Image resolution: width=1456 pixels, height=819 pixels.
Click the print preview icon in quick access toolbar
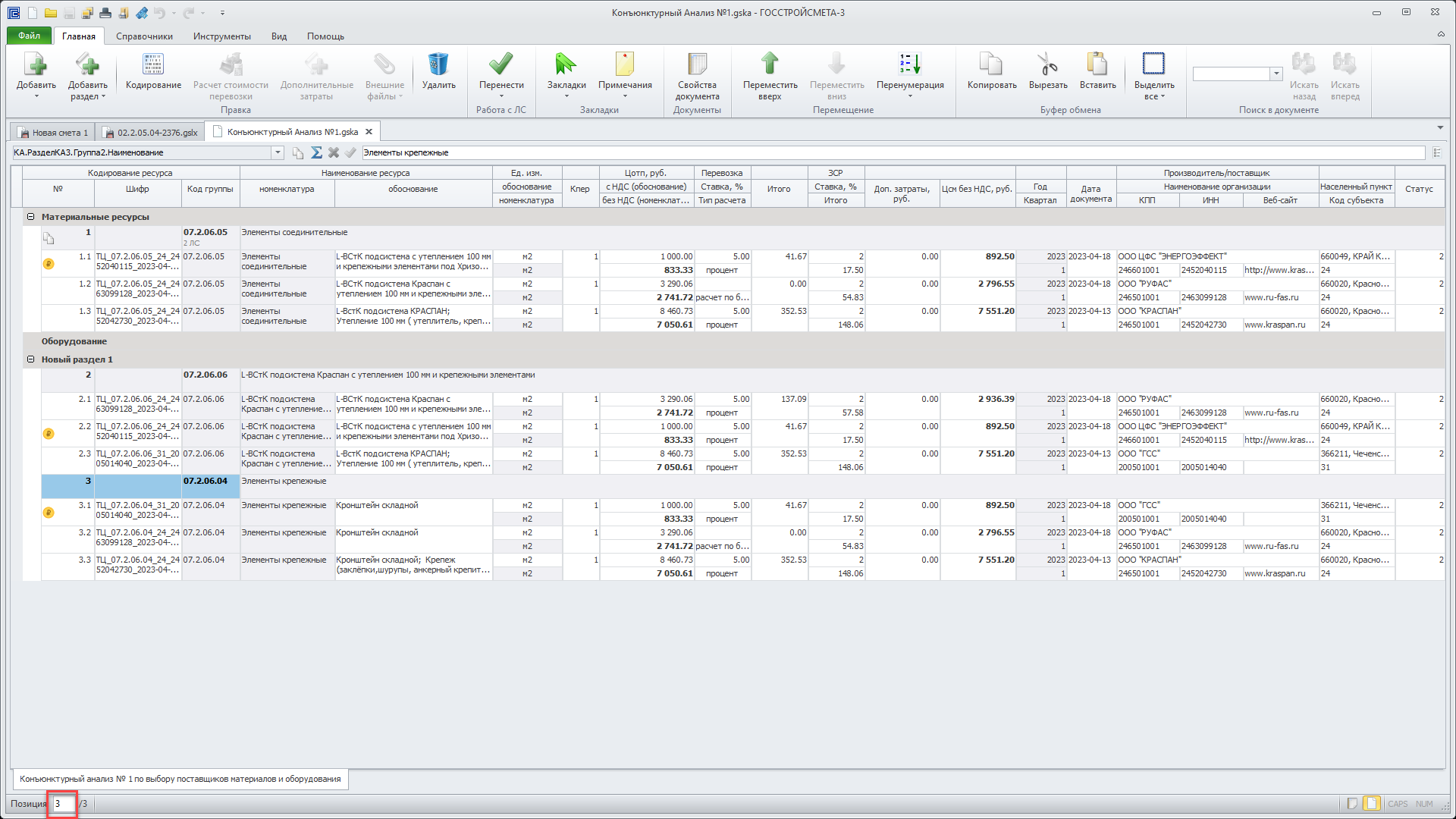124,13
